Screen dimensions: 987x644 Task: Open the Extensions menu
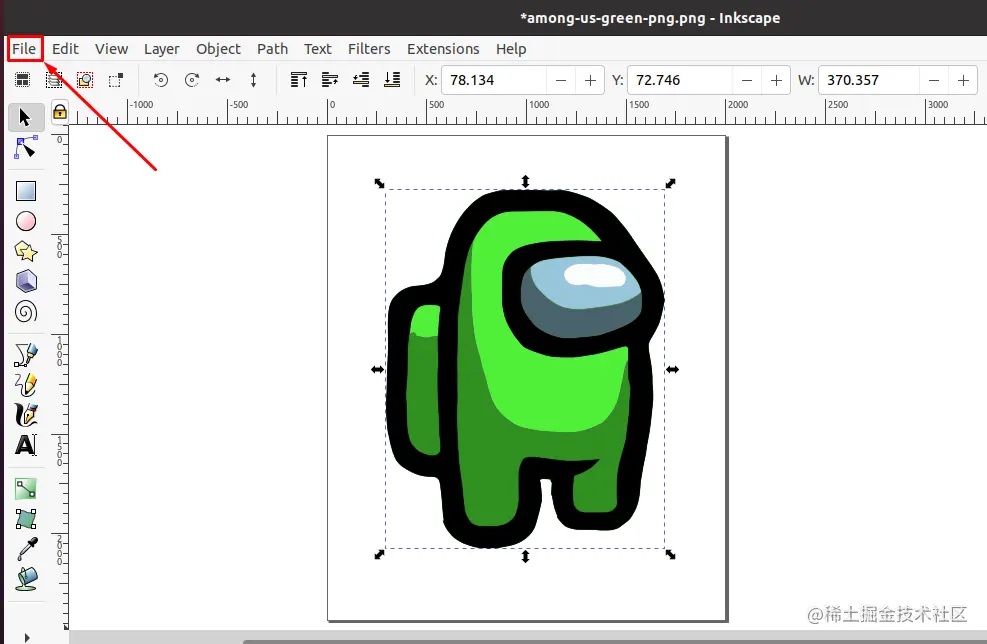443,48
